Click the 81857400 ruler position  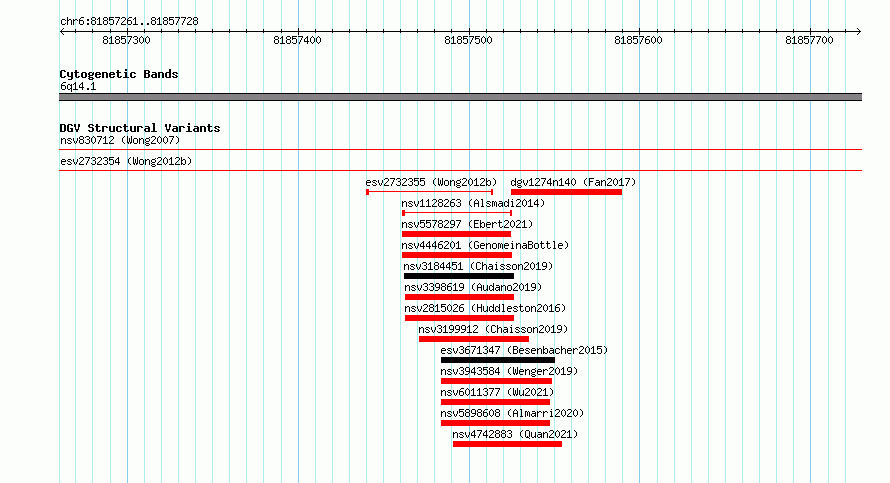pos(297,40)
